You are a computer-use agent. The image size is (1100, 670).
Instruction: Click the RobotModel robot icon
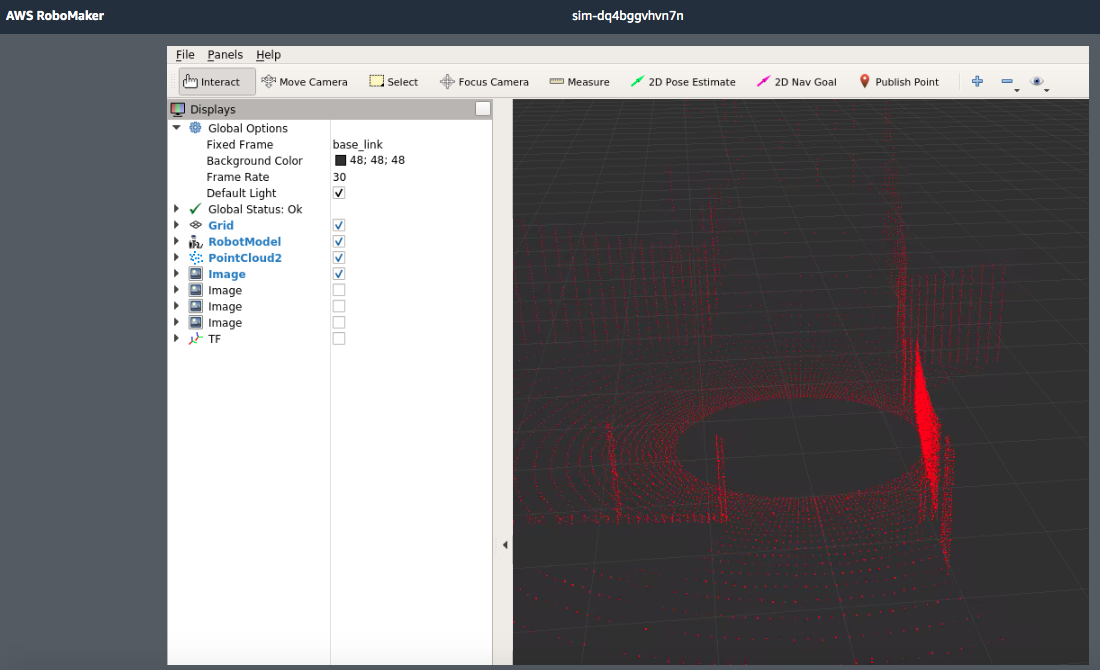pyautogui.click(x=196, y=241)
